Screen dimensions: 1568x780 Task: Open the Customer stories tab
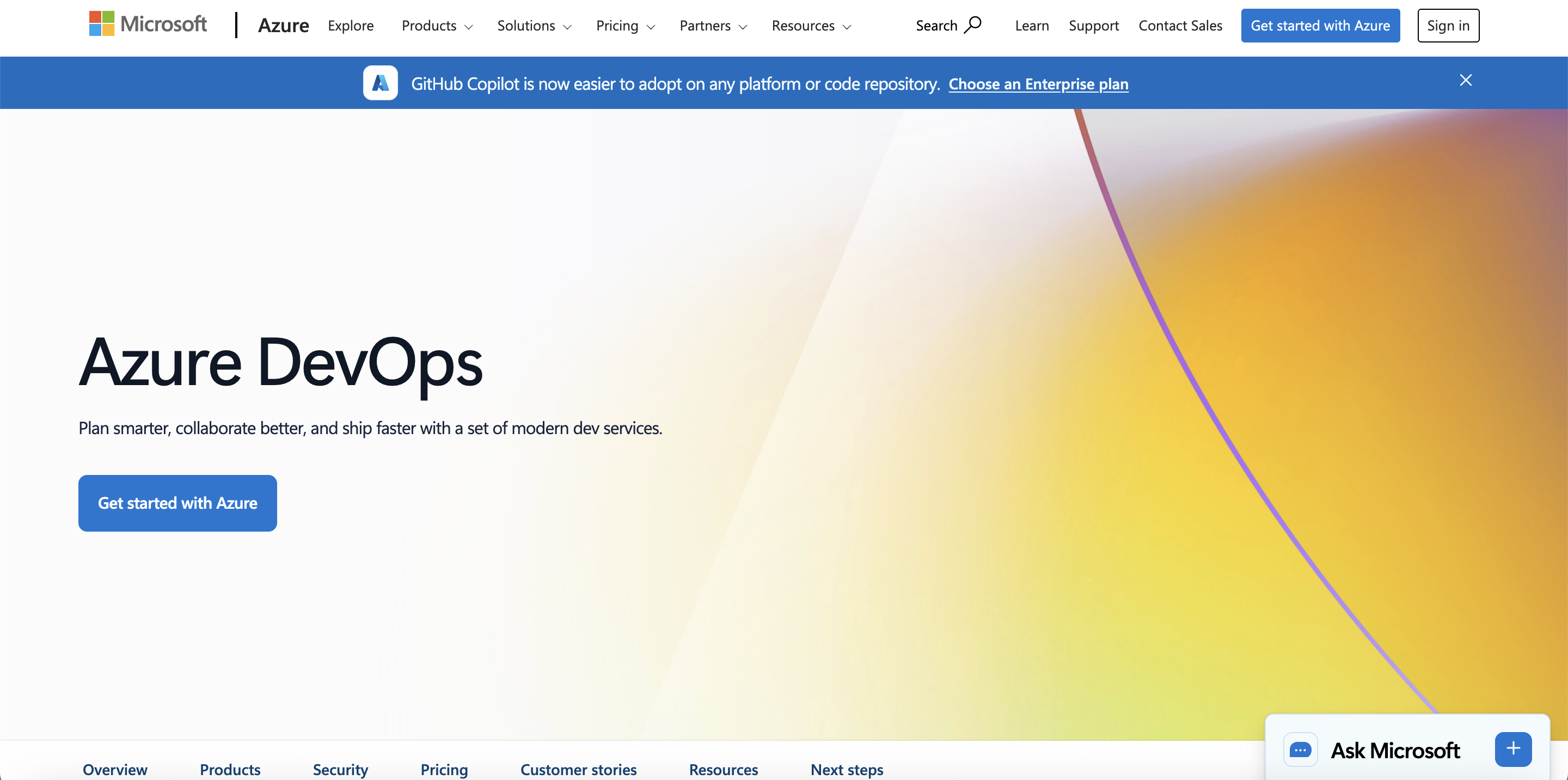[578, 769]
